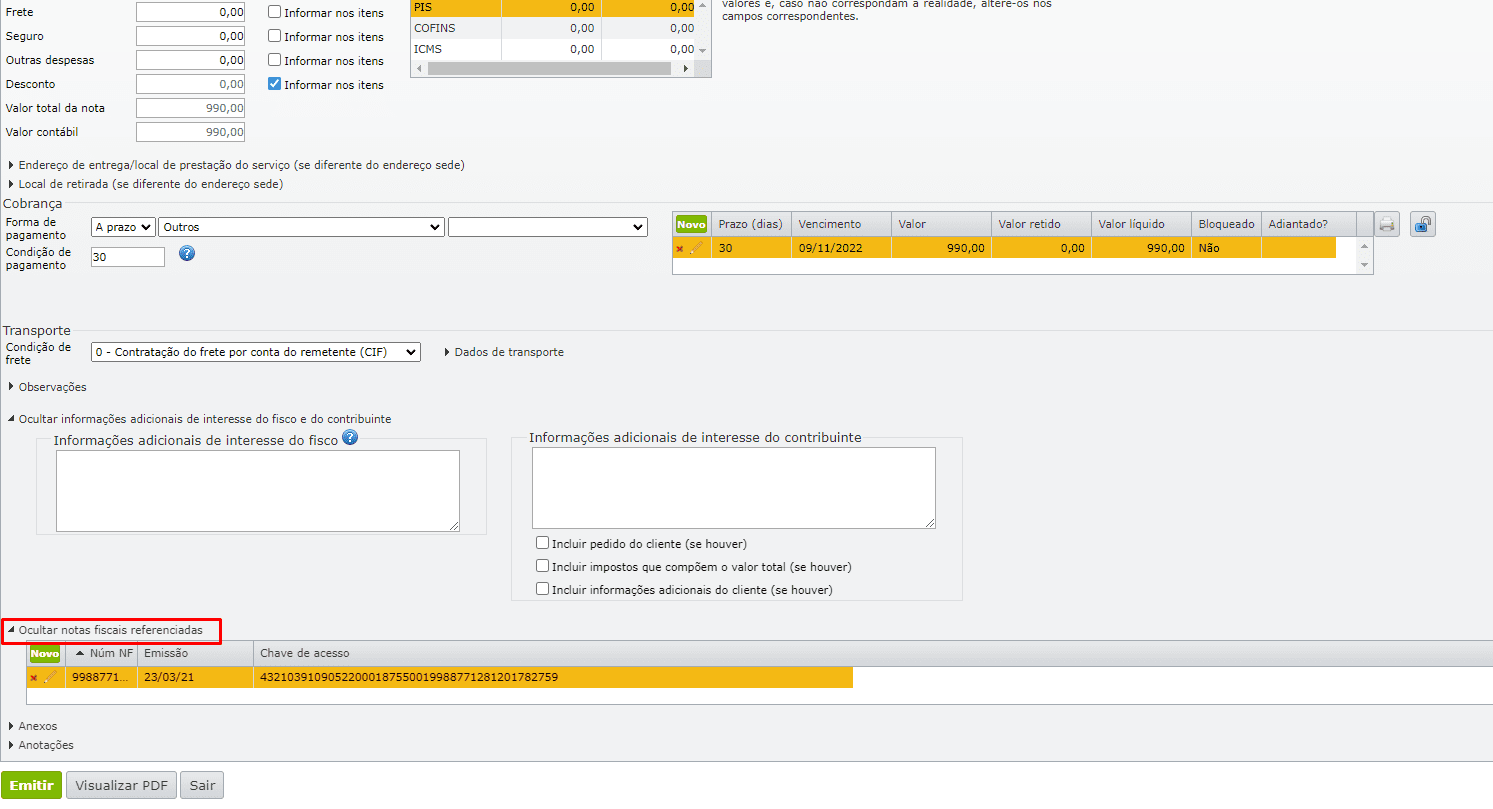Open the empty payment dropdown beside Outros

548,227
